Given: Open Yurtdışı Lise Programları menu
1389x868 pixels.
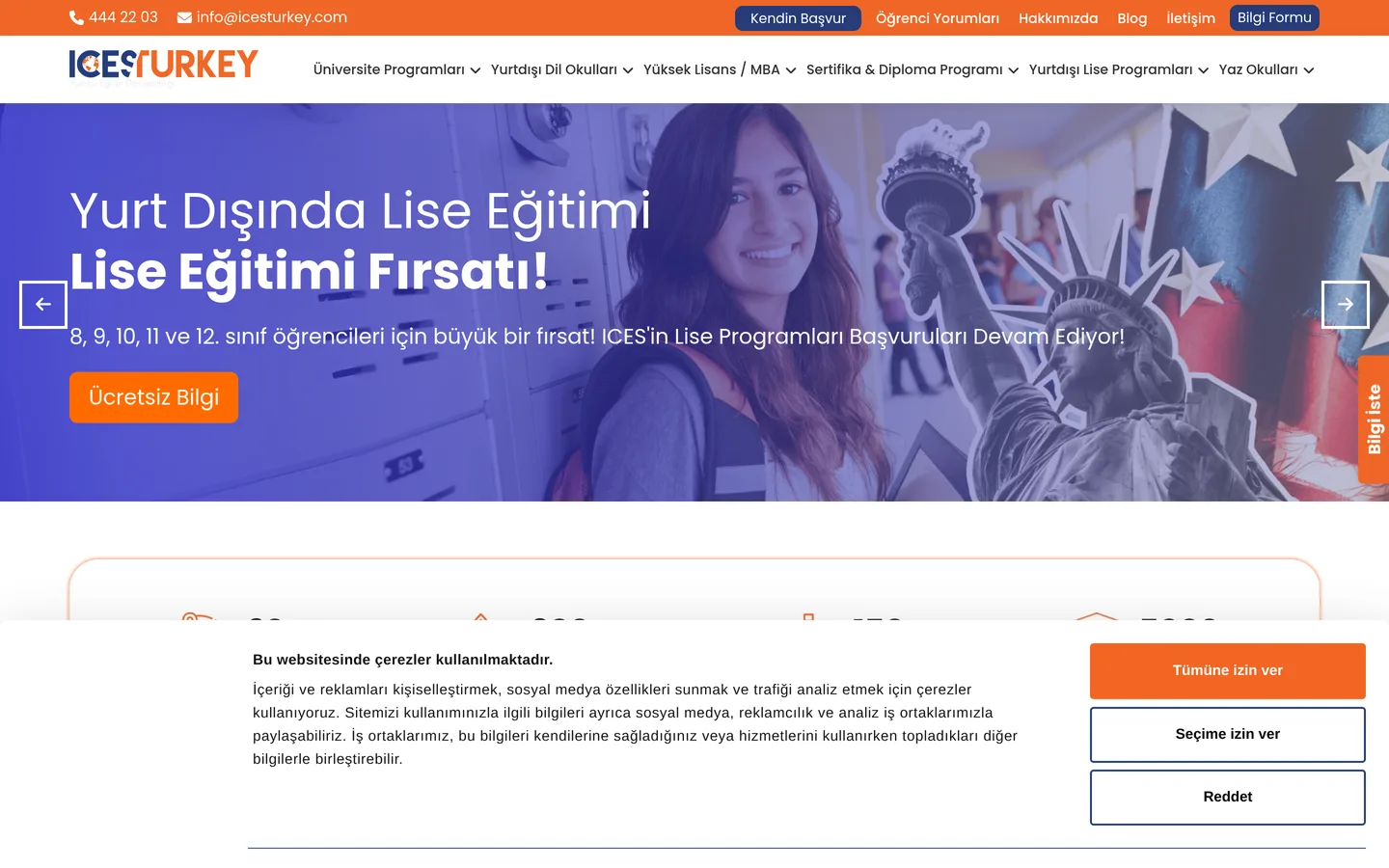Looking at the screenshot, I should click(x=1111, y=69).
